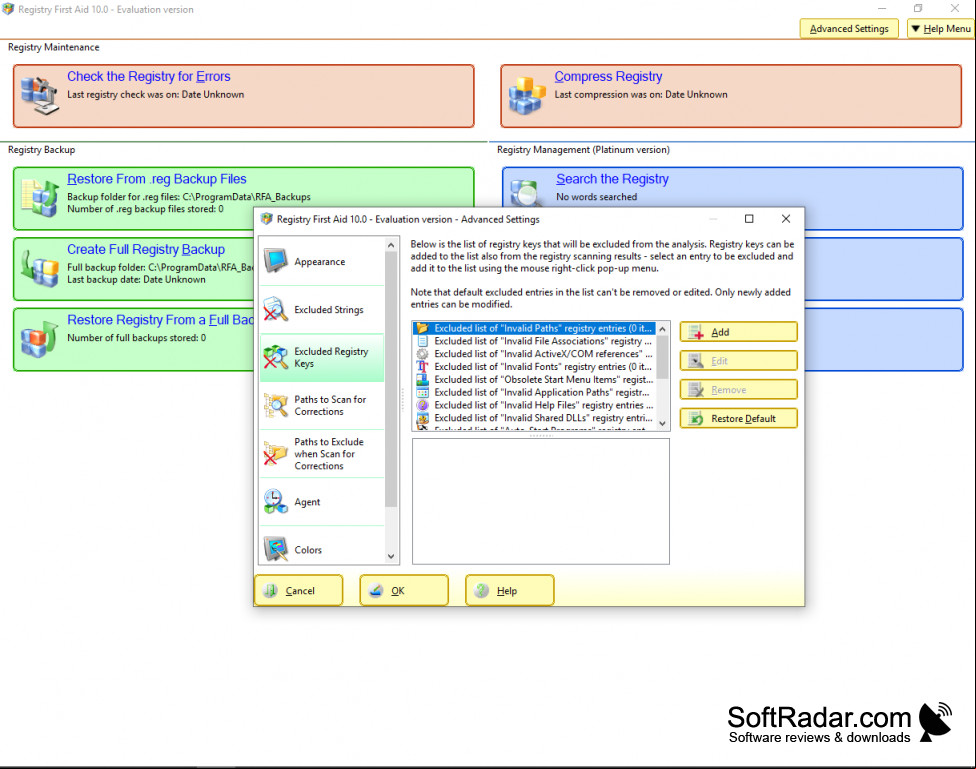
Task: Click the Restore From .reg Backup Files icon
Action: click(x=40, y=197)
